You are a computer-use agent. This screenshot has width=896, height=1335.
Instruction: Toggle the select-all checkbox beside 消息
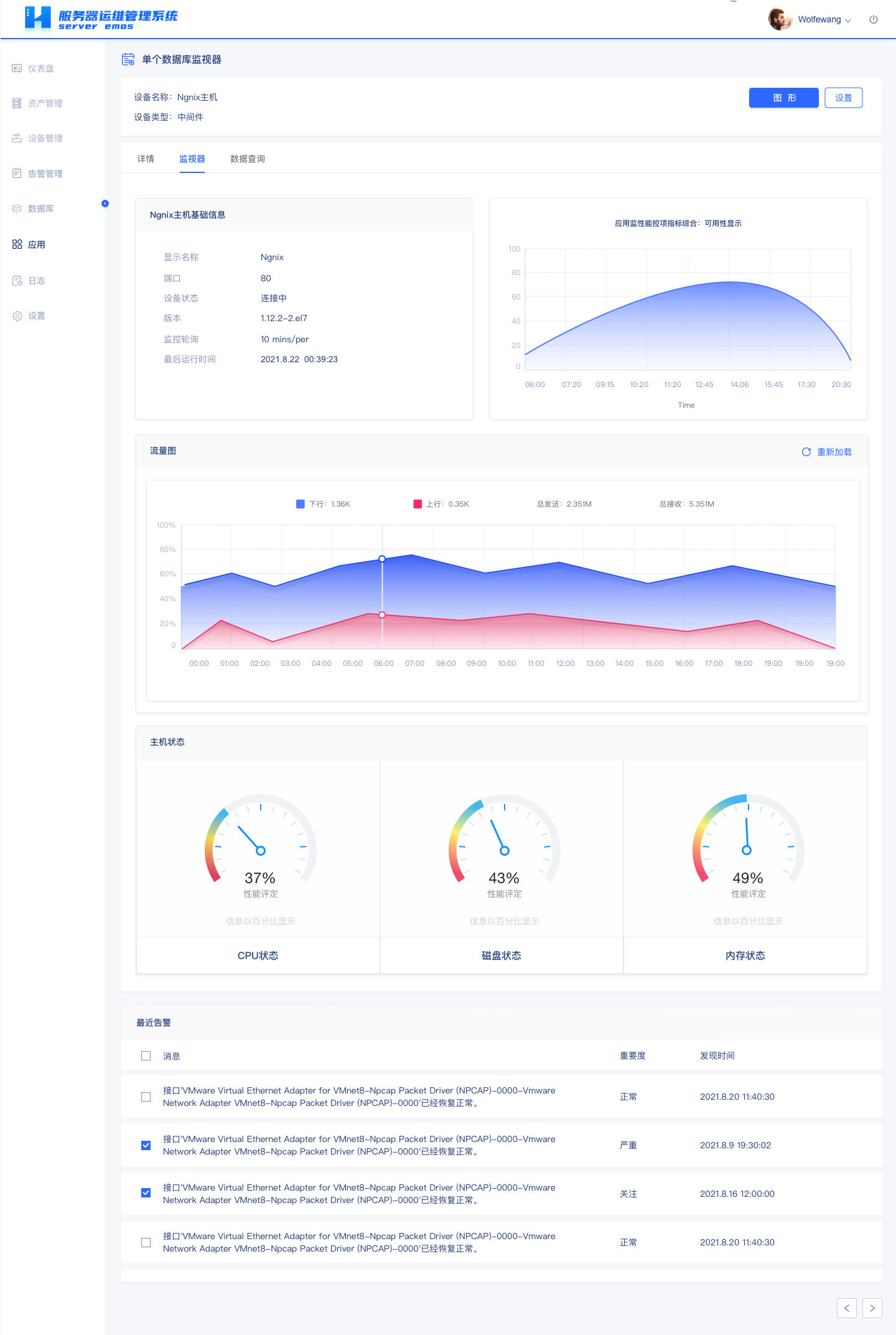point(146,1056)
